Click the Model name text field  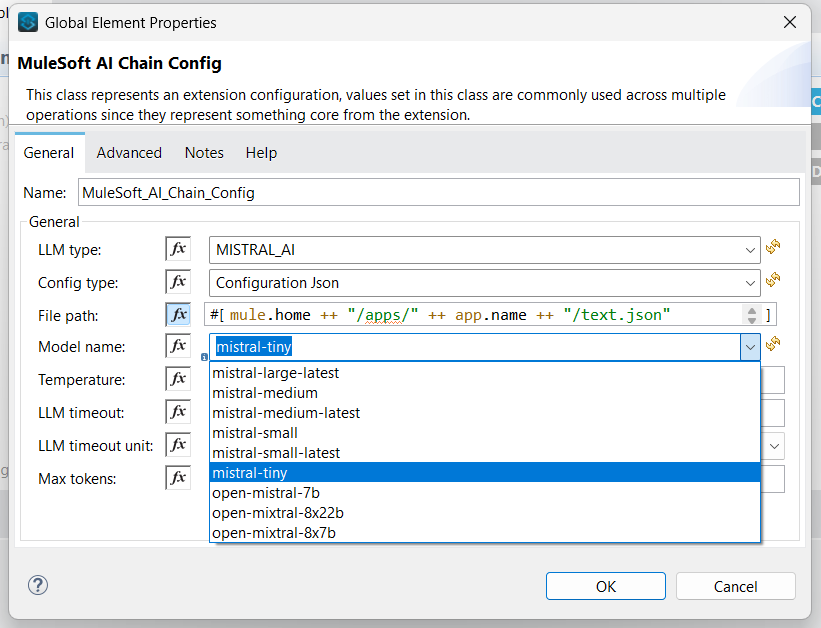pos(475,347)
